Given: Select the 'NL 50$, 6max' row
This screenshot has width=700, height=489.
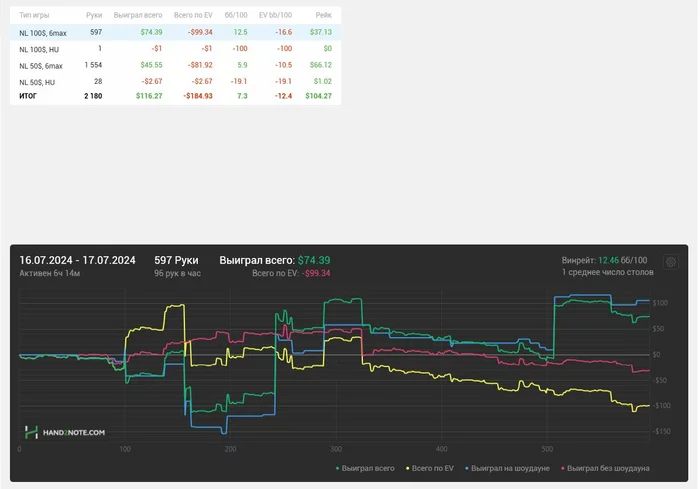Looking at the screenshot, I should pyautogui.click(x=175, y=65).
